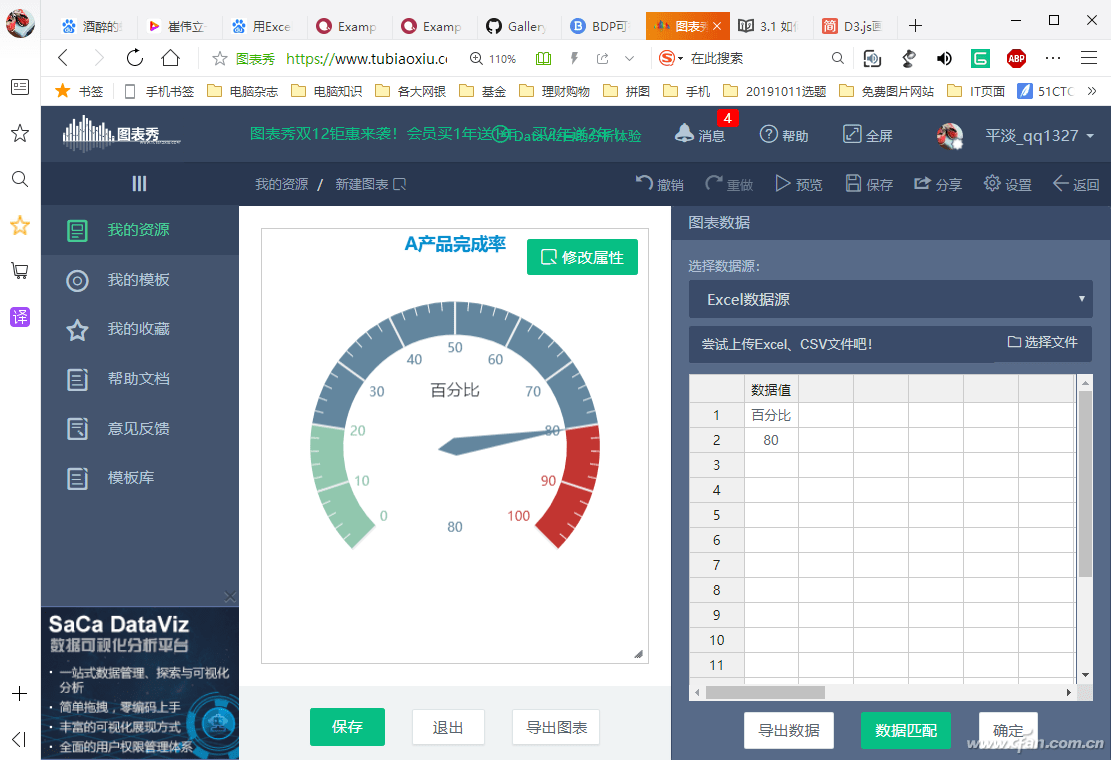The height and width of the screenshot is (760, 1111).
Task: Open the 消息 notifications bell icon
Action: [x=684, y=133]
